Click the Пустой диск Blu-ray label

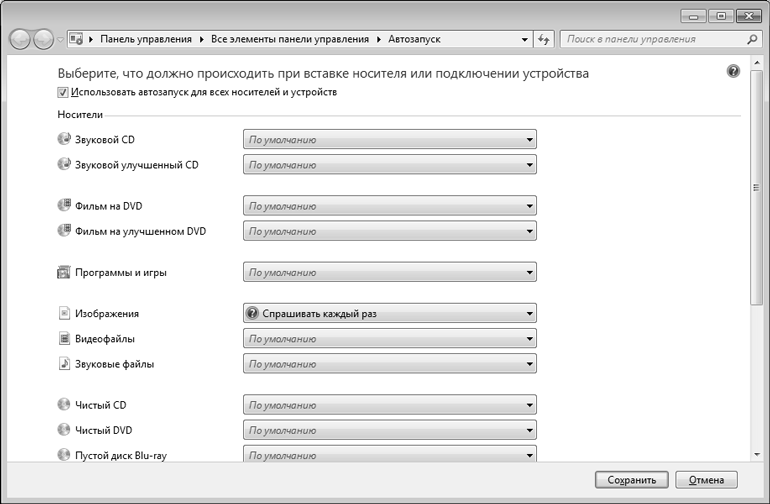121,455
